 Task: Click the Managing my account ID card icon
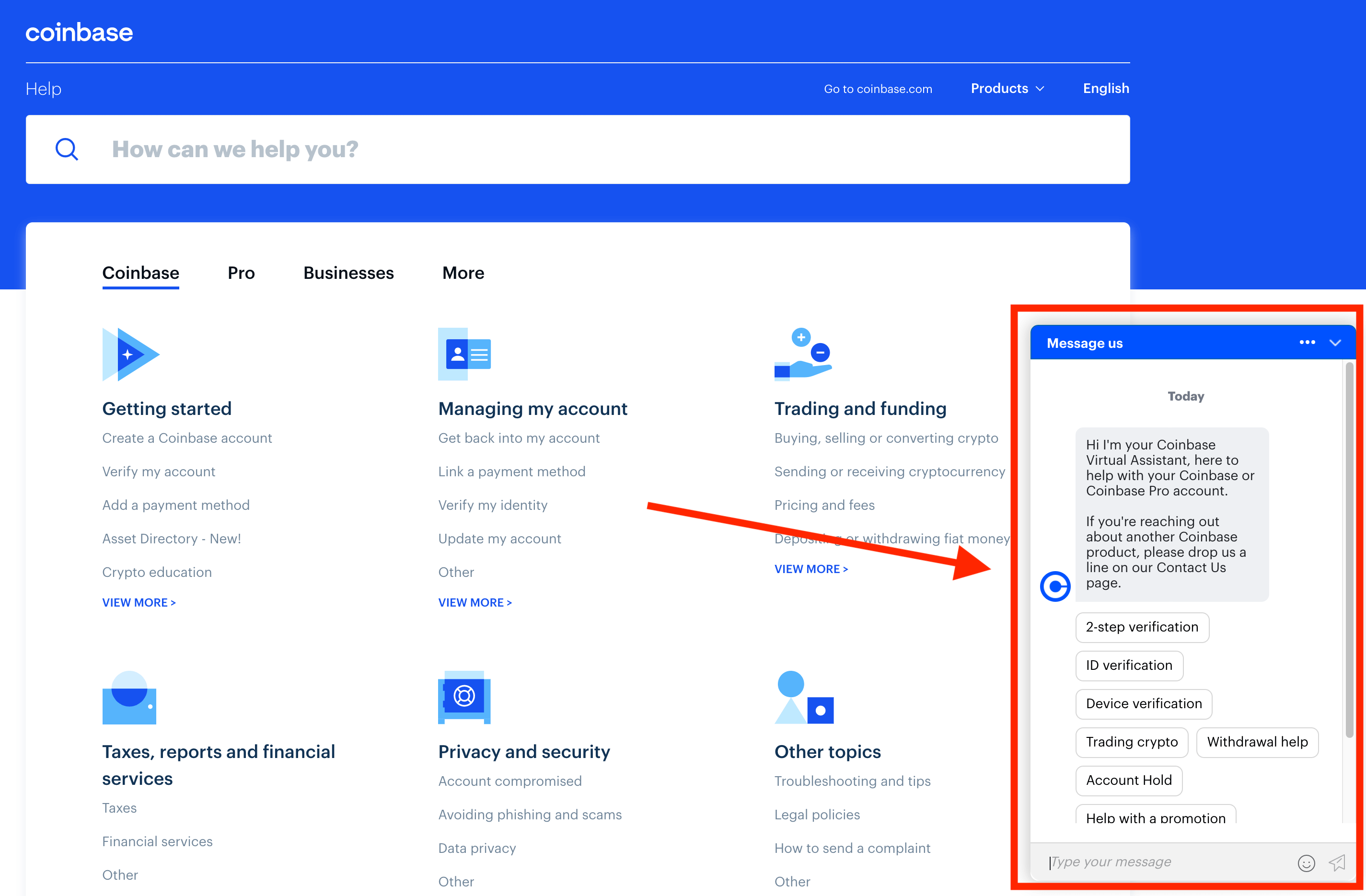464,355
